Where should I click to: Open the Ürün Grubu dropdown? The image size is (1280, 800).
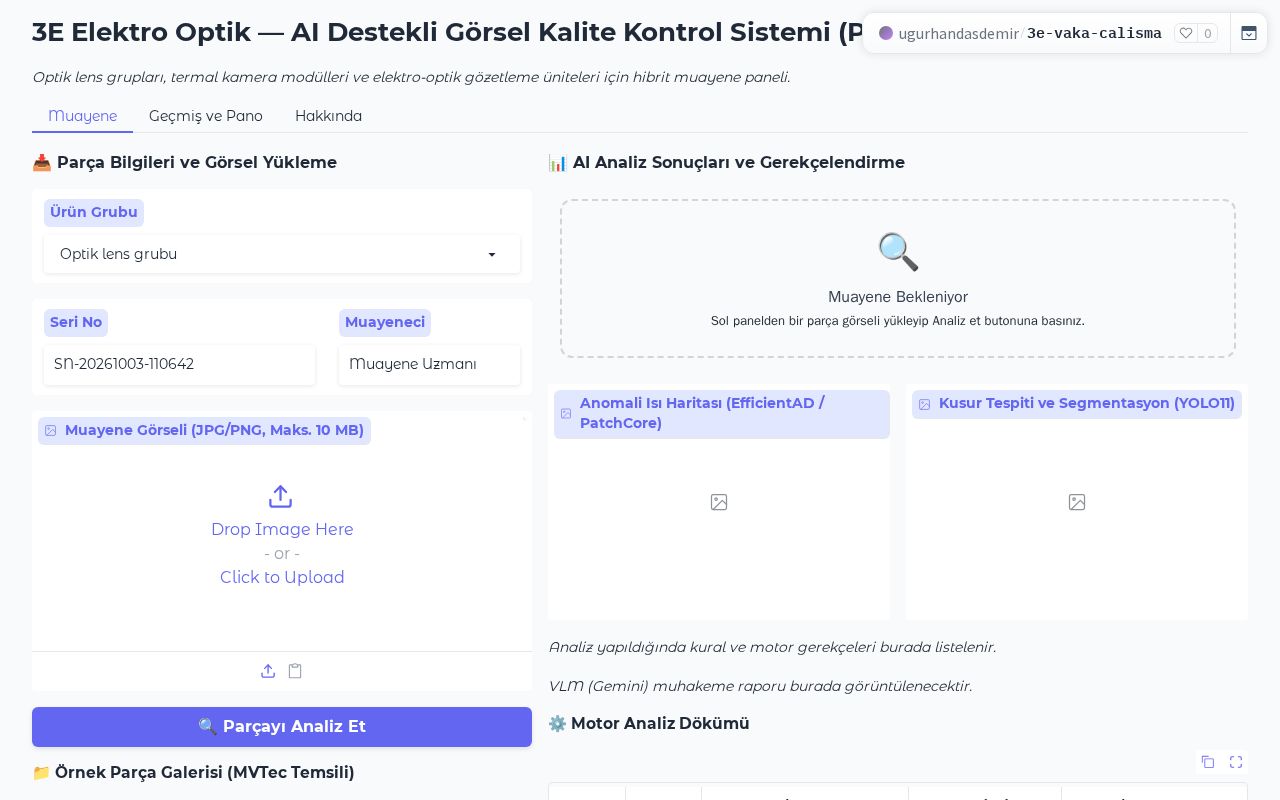[282, 254]
